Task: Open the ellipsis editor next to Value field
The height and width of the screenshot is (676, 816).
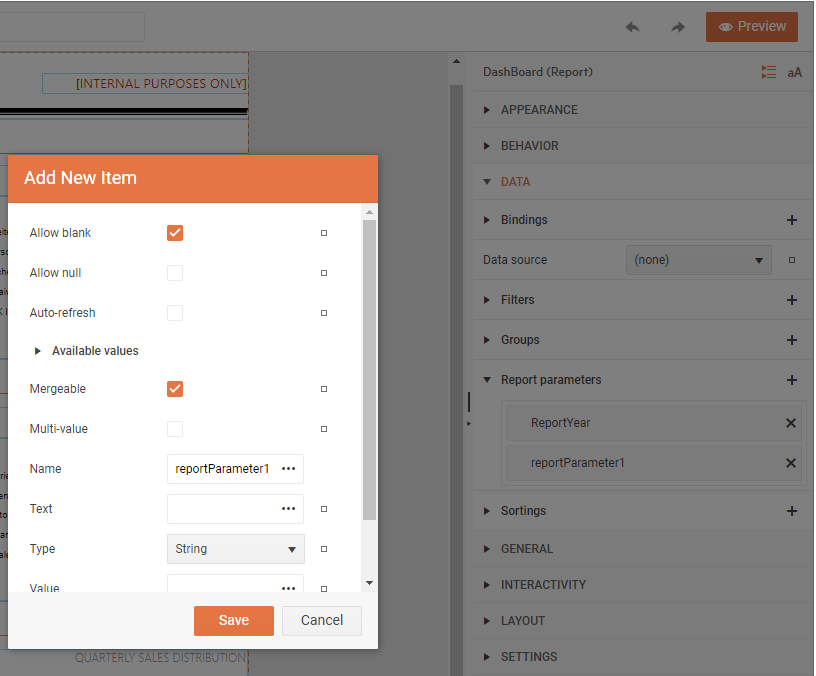Action: click(x=289, y=588)
